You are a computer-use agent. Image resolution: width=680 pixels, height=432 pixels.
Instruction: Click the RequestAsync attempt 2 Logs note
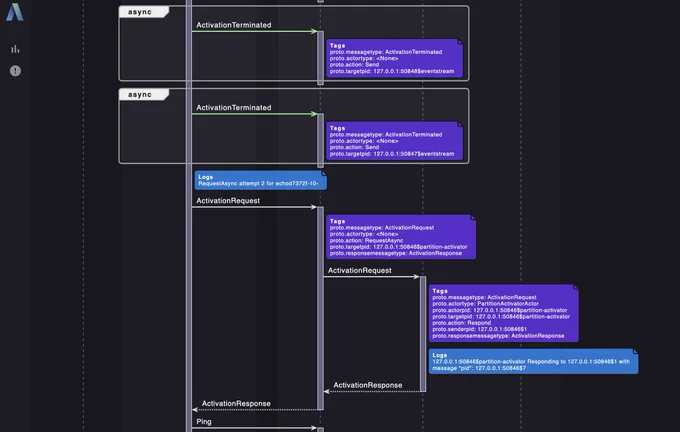tap(261, 180)
